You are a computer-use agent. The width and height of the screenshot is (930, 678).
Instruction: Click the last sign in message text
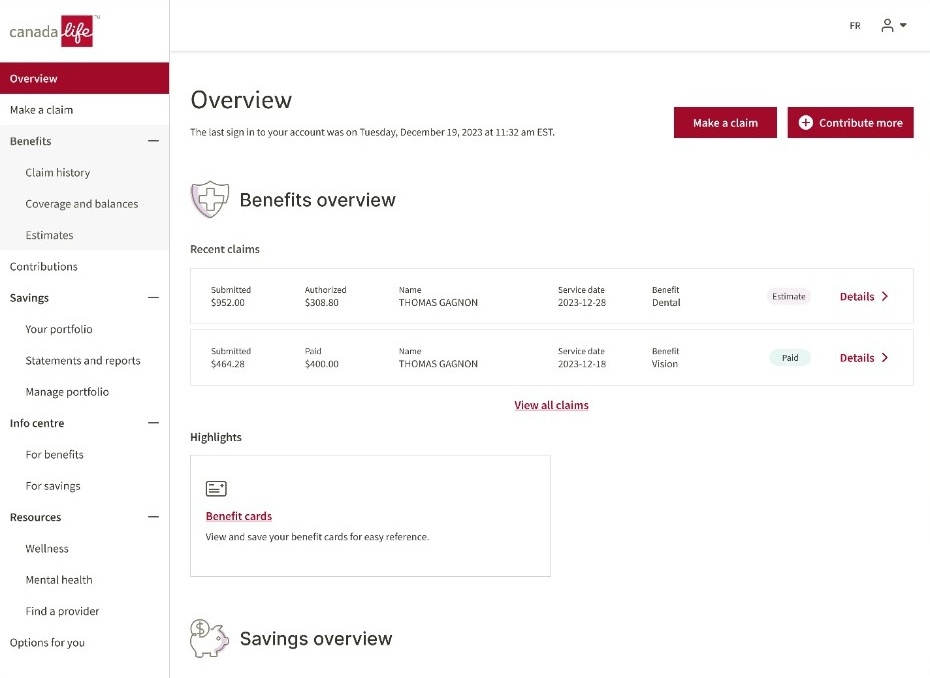click(x=372, y=132)
